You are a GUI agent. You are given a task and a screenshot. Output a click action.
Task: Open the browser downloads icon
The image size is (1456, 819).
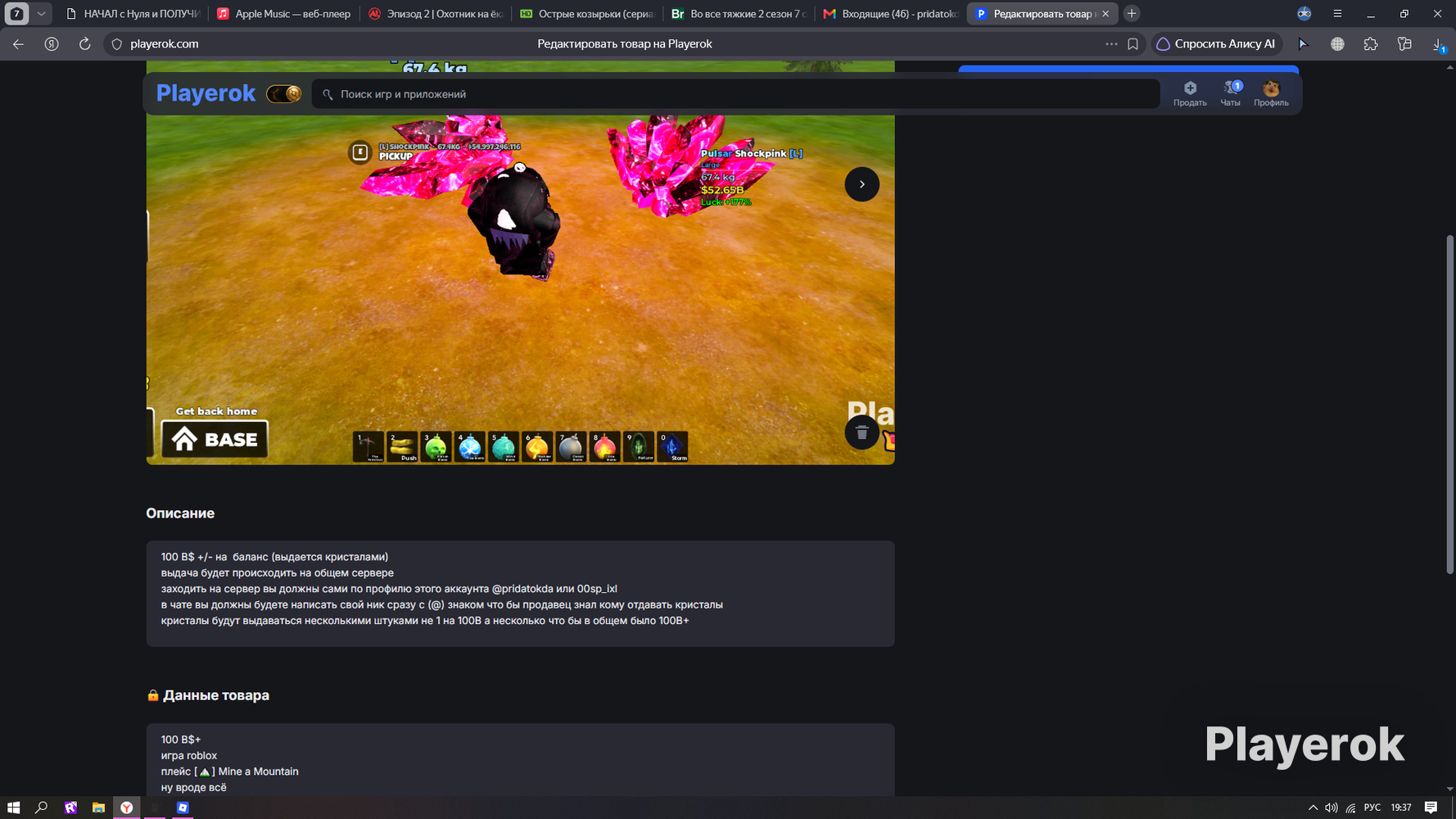coord(1438,44)
